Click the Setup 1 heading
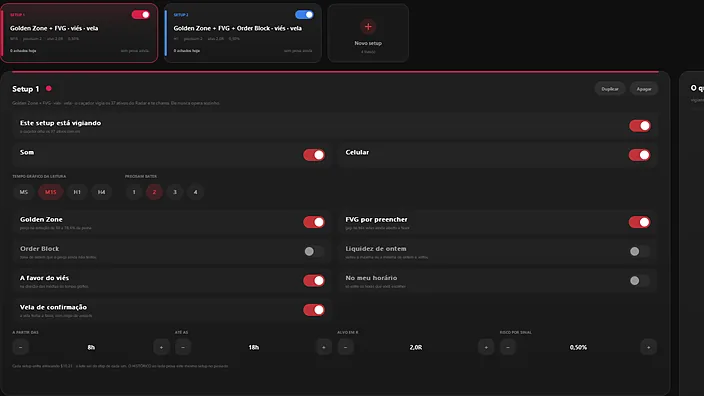This screenshot has height=396, width=704. 26,89
